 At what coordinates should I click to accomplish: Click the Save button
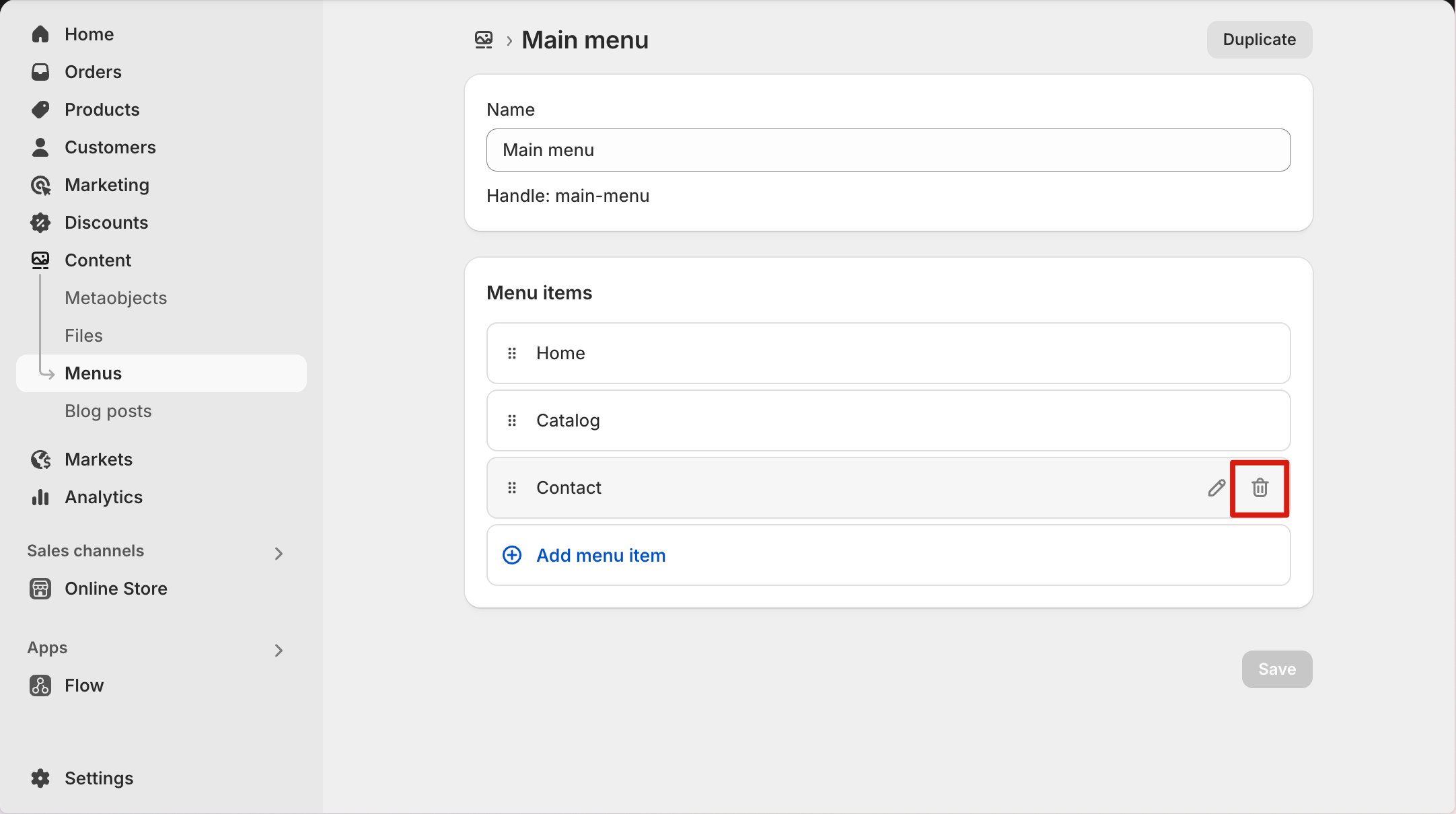pos(1277,669)
